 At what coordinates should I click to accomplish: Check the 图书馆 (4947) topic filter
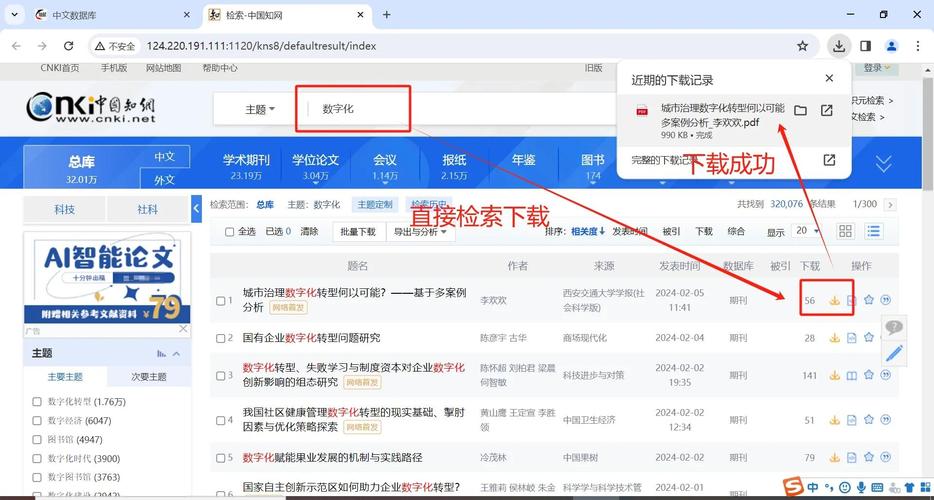coord(37,440)
